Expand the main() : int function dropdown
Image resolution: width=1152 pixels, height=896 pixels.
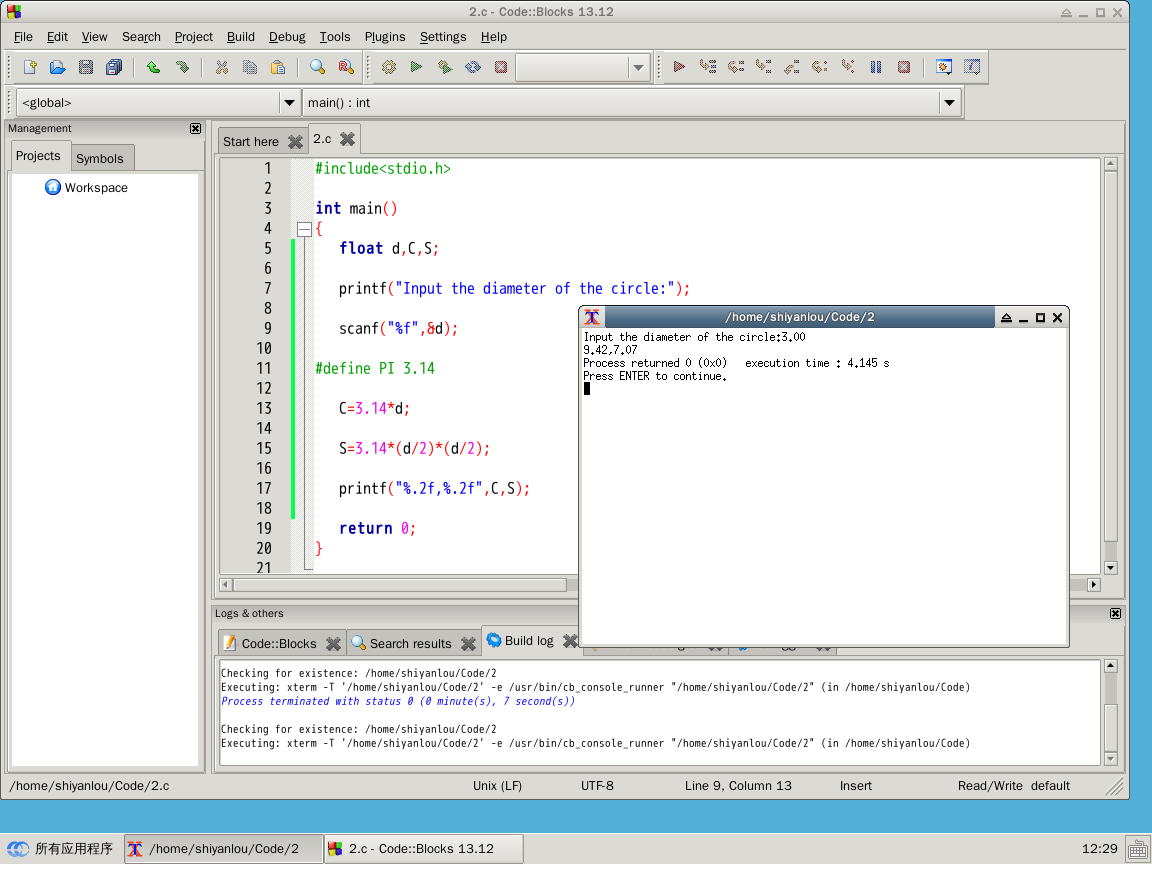point(949,103)
